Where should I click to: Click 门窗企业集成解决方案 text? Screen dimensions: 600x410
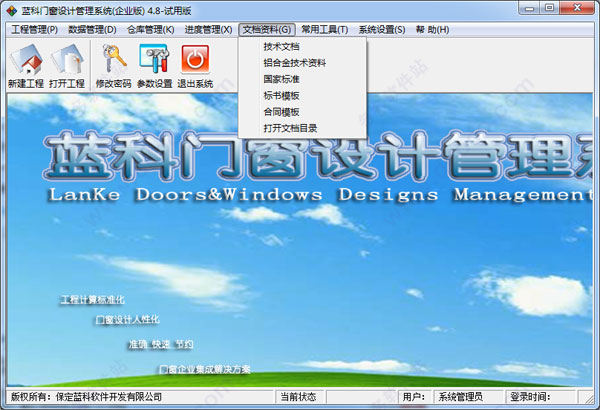click(205, 369)
